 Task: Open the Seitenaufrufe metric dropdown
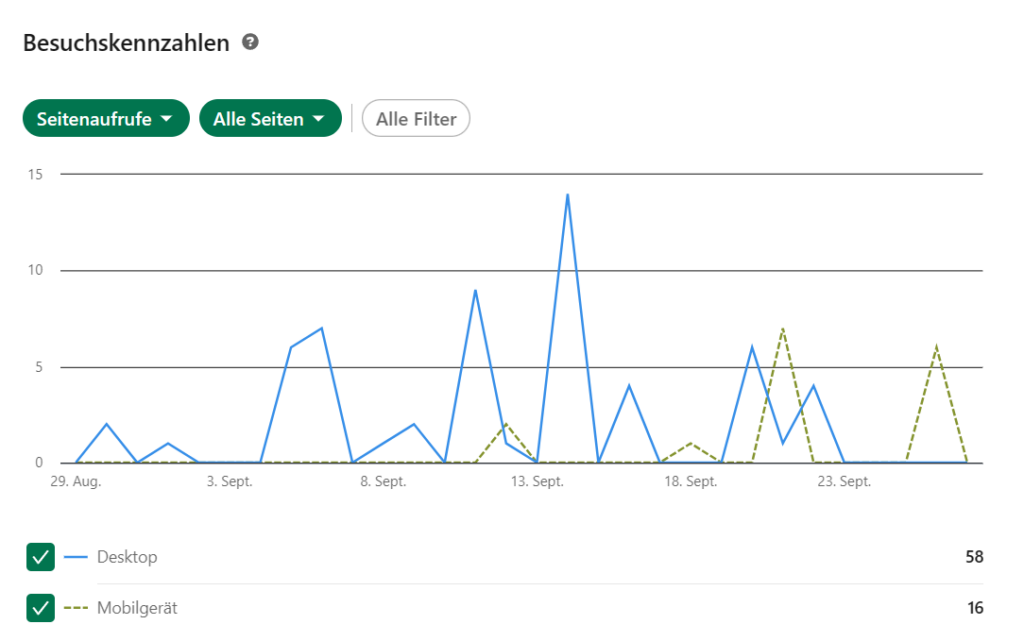tap(105, 118)
